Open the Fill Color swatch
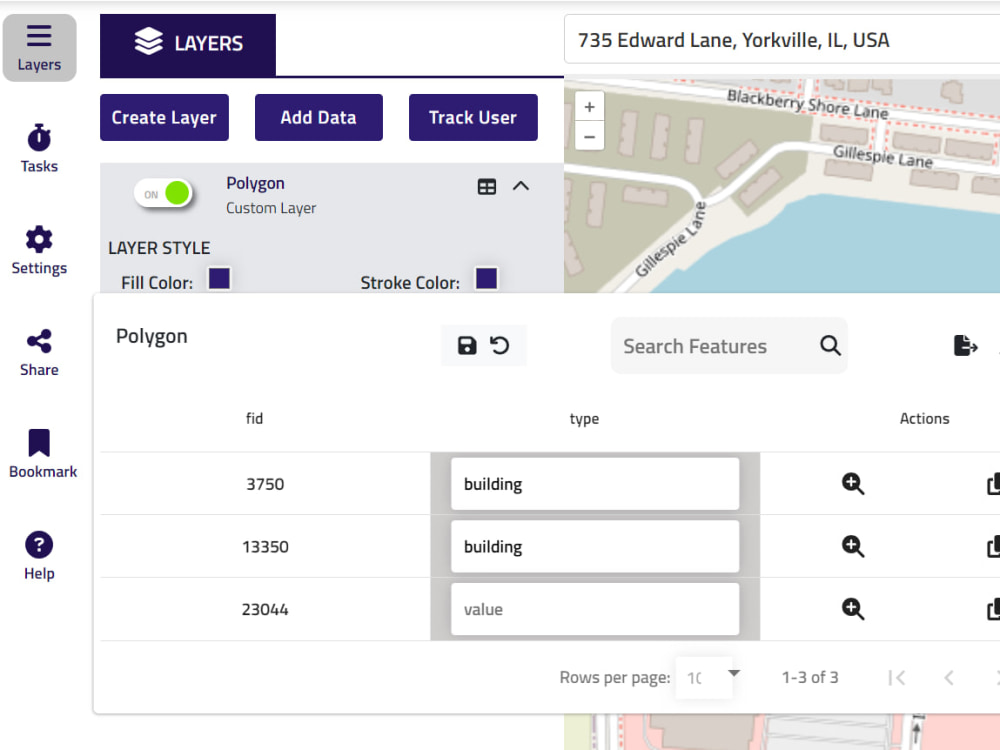The image size is (1000, 750). coord(219,279)
